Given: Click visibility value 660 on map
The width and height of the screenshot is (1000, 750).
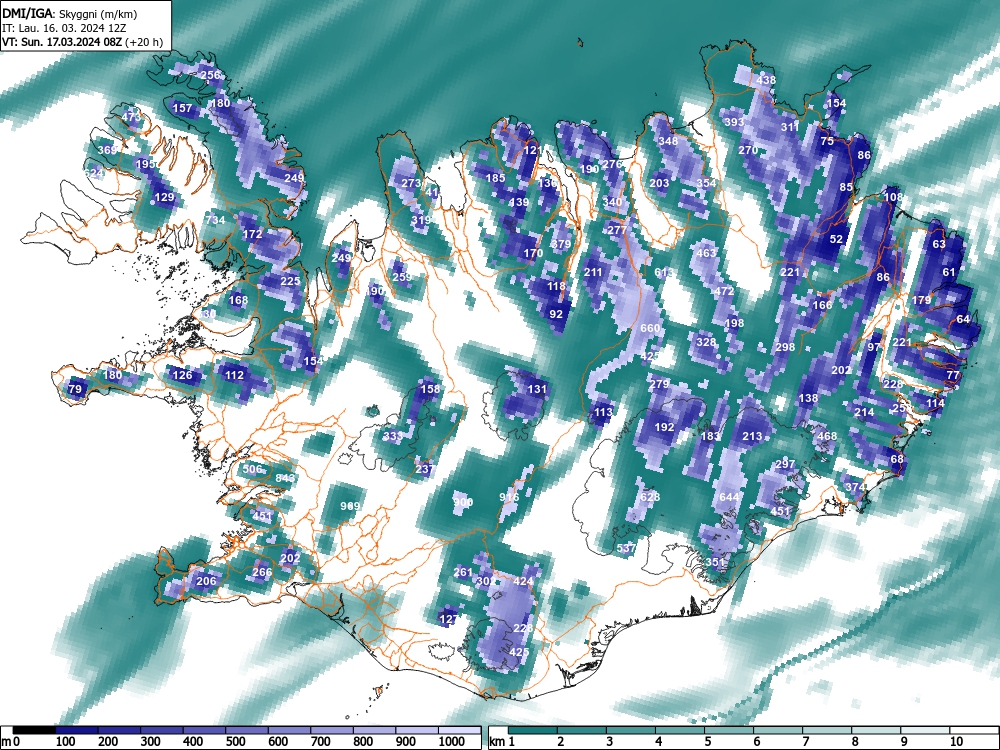Looking at the screenshot, I should (x=650, y=328).
